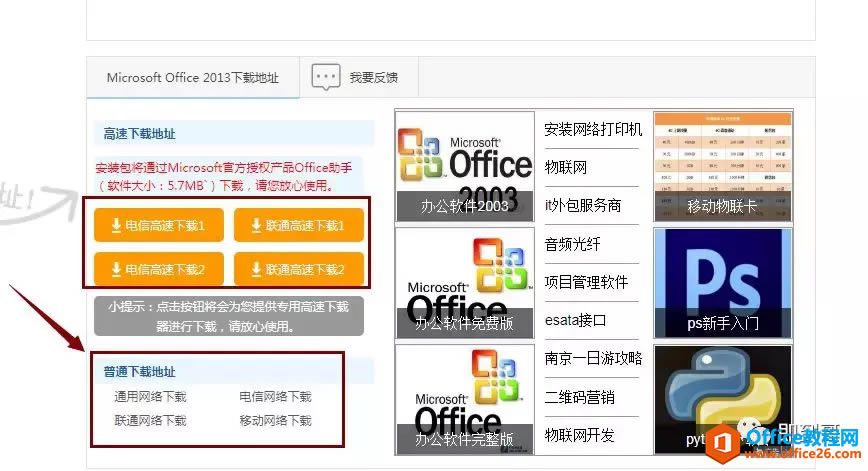Click the 电信高速下载1 button
Screen dimensions: 868x471
tap(159, 225)
